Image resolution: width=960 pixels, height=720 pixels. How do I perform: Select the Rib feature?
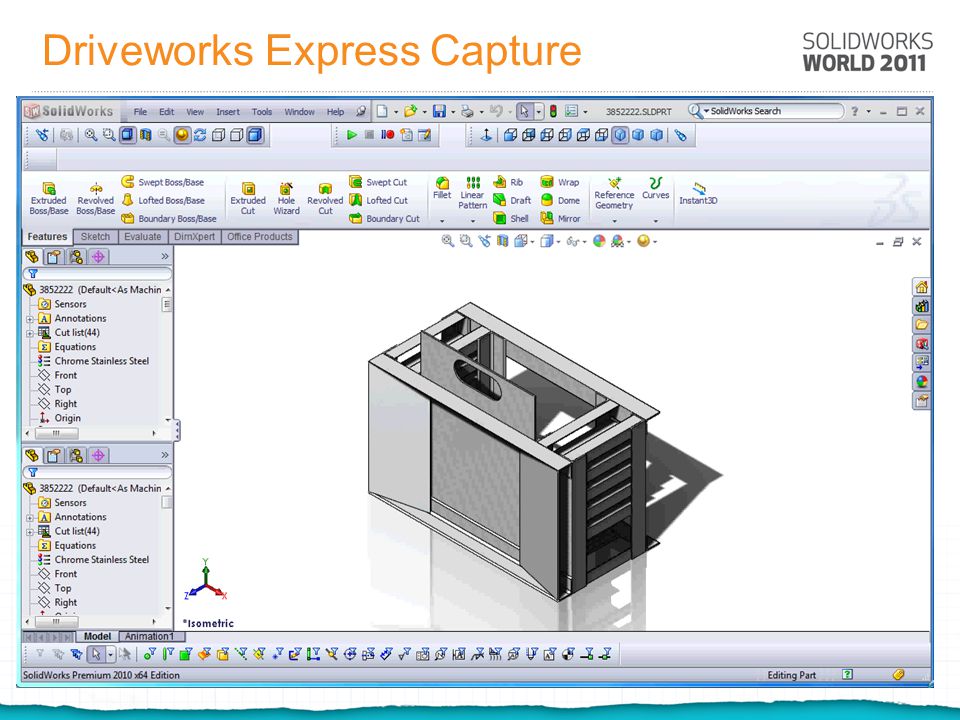pyautogui.click(x=509, y=182)
